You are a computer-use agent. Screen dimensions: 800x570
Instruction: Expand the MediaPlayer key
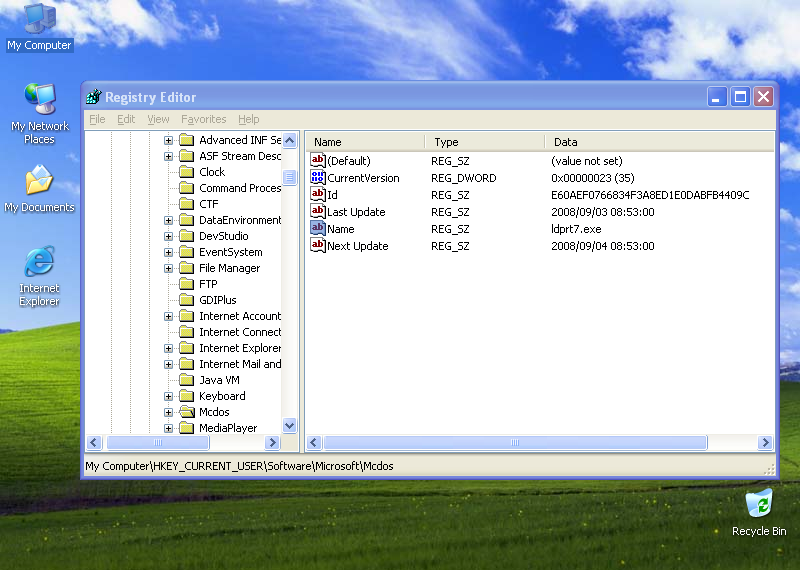168,428
